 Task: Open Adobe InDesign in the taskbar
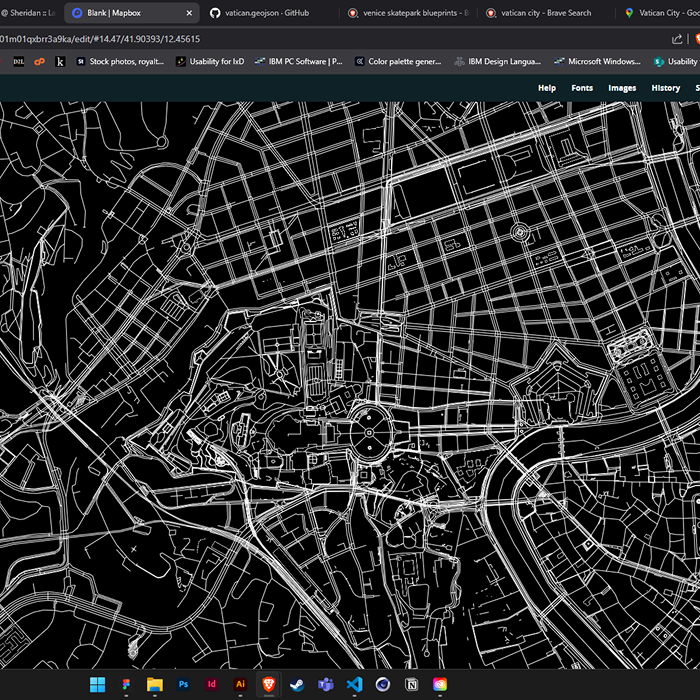pos(211,685)
